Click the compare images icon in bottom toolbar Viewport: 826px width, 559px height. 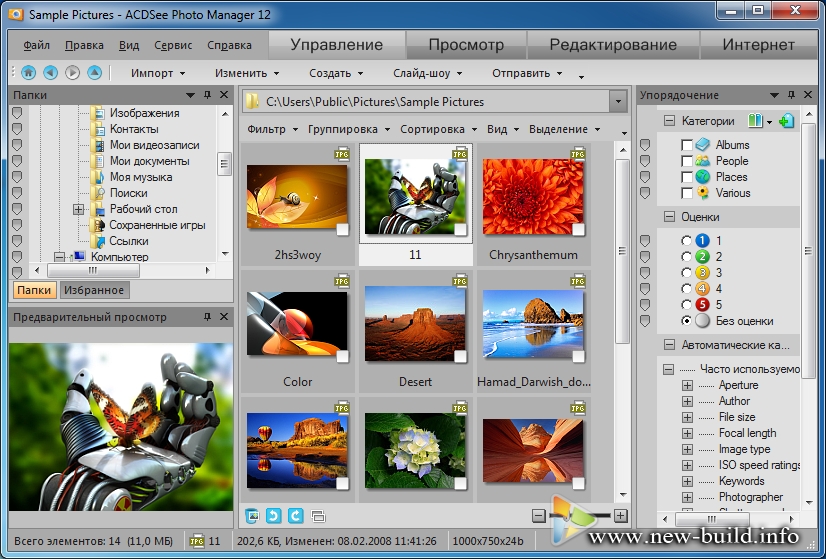tap(318, 516)
